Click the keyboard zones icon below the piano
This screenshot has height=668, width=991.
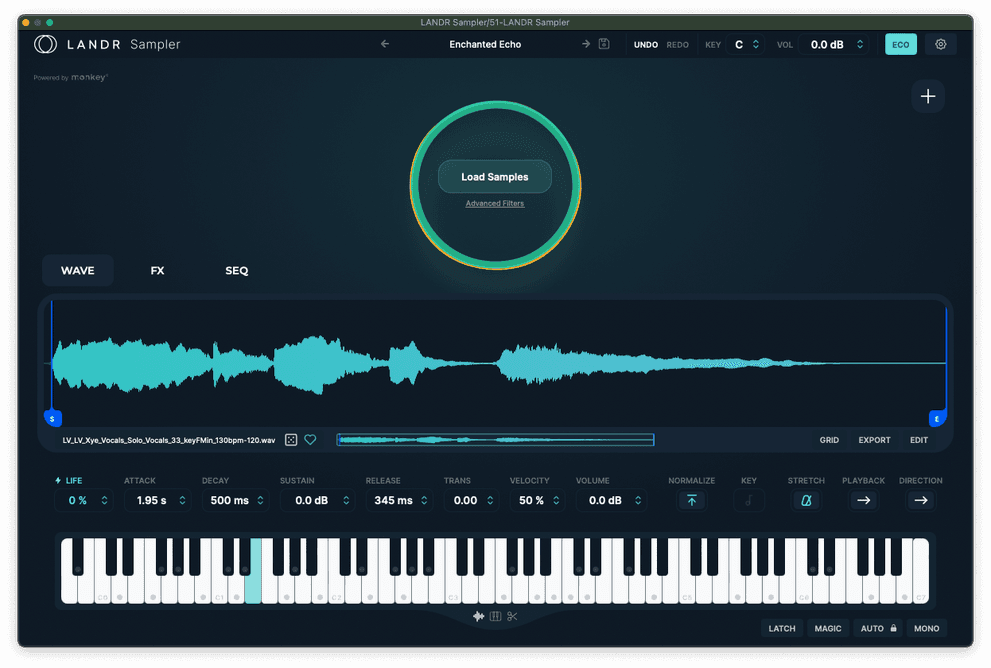coord(494,616)
